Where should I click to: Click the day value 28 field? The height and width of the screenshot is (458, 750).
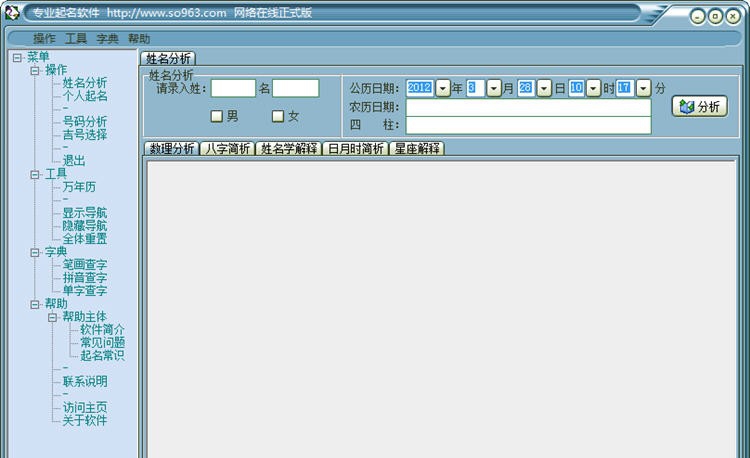[526, 88]
